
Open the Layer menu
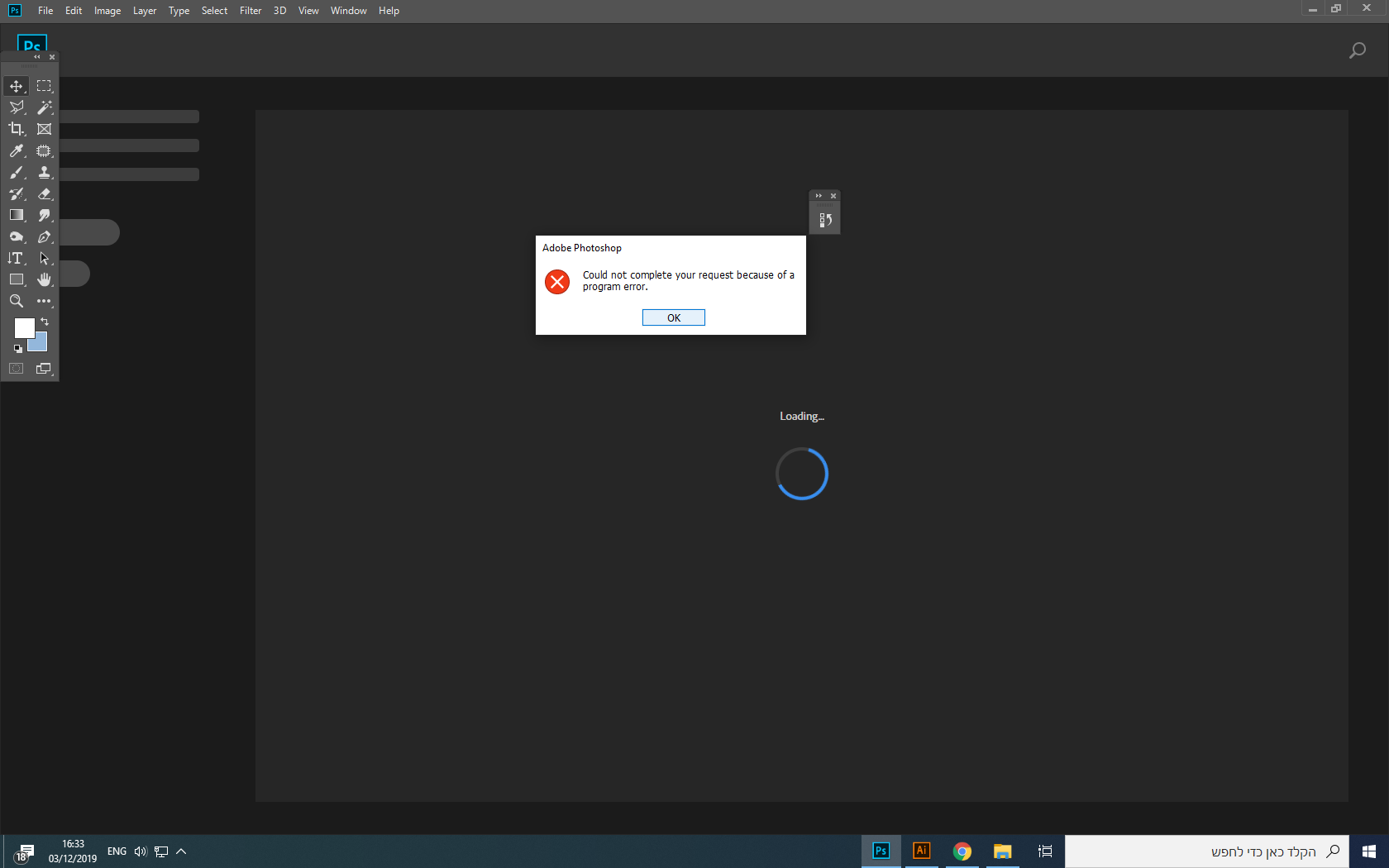pyautogui.click(x=145, y=11)
